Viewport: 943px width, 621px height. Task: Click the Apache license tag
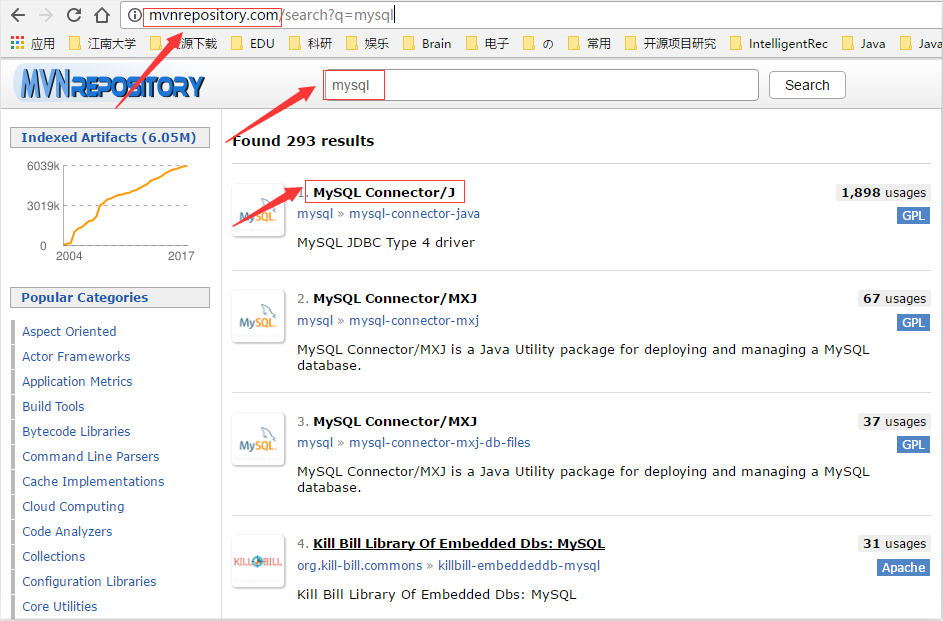[903, 567]
